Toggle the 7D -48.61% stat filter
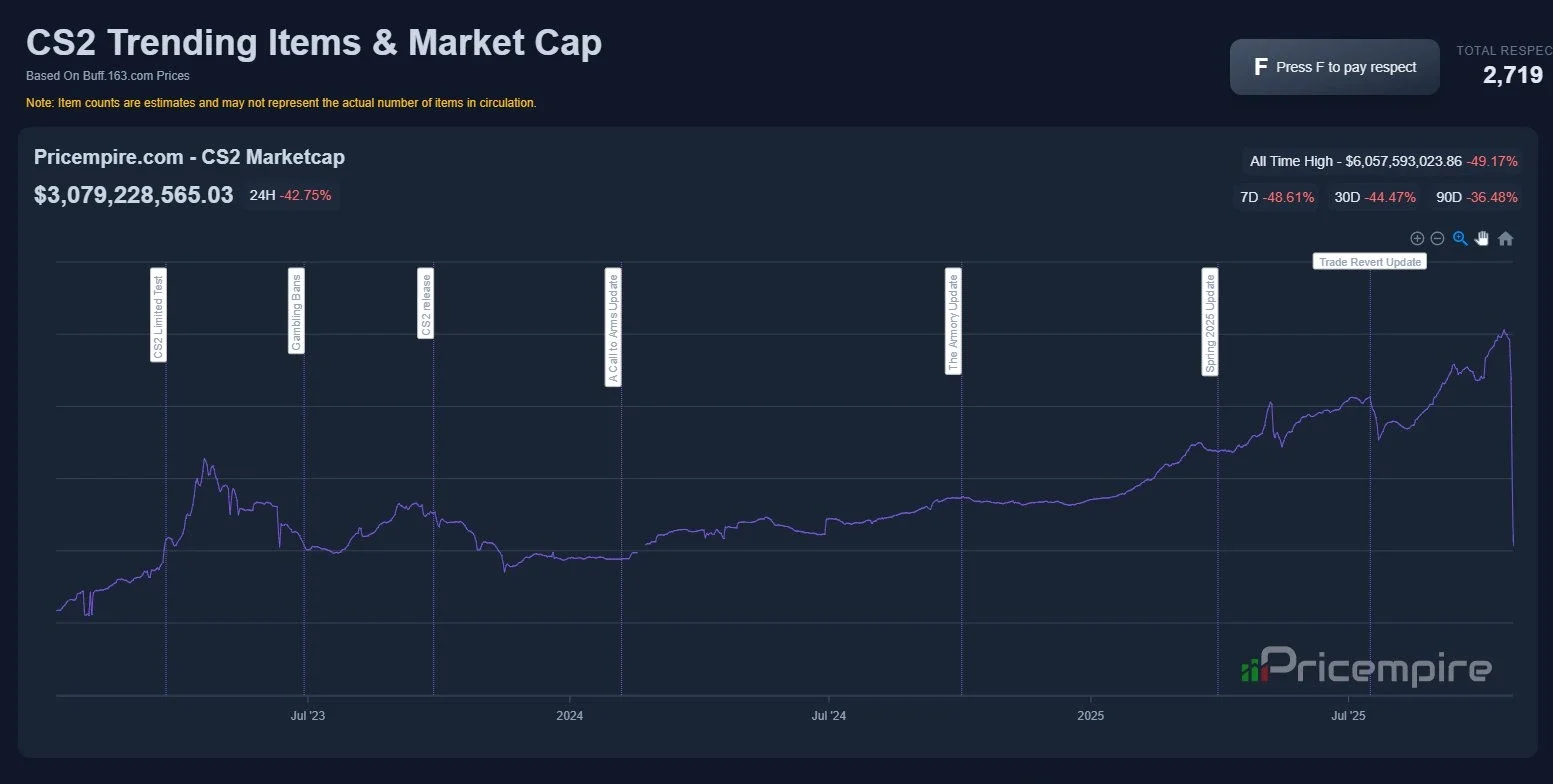Image resolution: width=1553 pixels, height=784 pixels. (1277, 197)
